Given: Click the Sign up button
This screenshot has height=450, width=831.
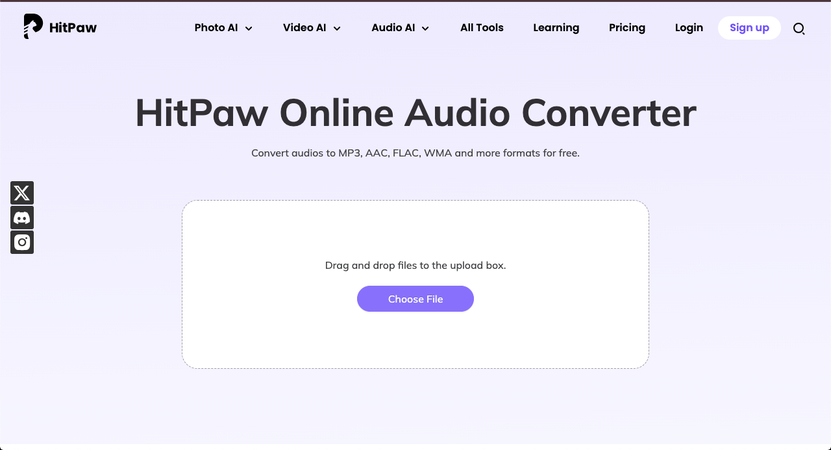Looking at the screenshot, I should tap(749, 28).
